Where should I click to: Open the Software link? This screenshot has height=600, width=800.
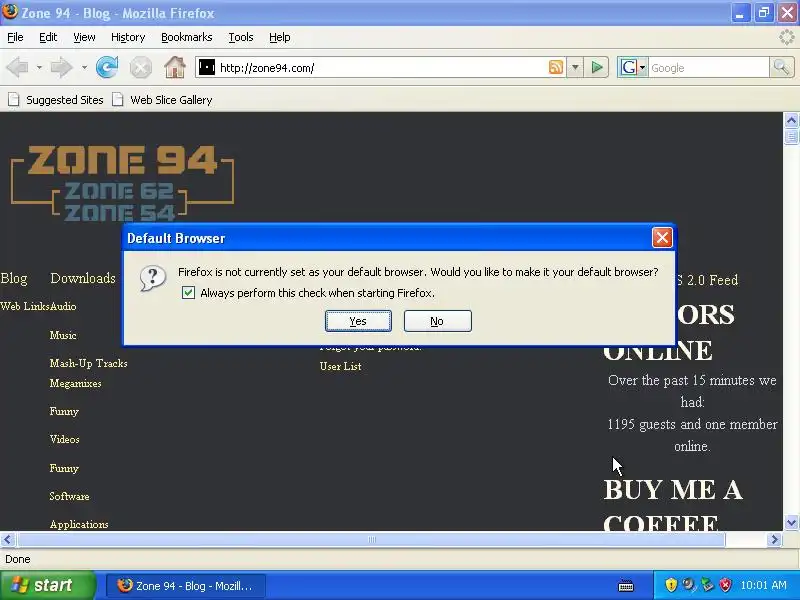(x=69, y=496)
